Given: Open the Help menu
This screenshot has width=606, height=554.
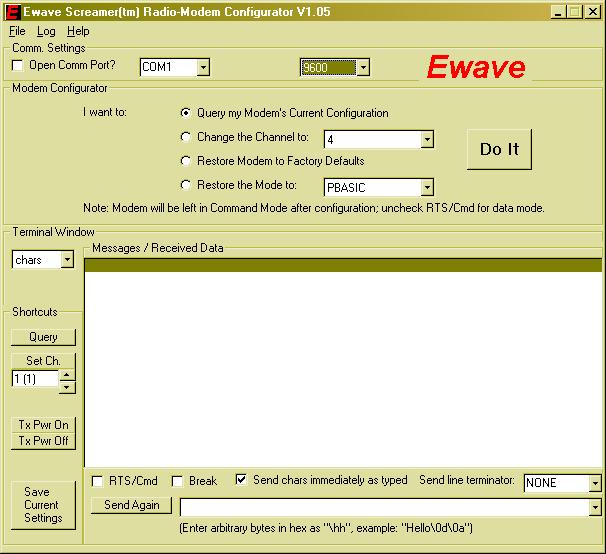Looking at the screenshot, I should (78, 31).
